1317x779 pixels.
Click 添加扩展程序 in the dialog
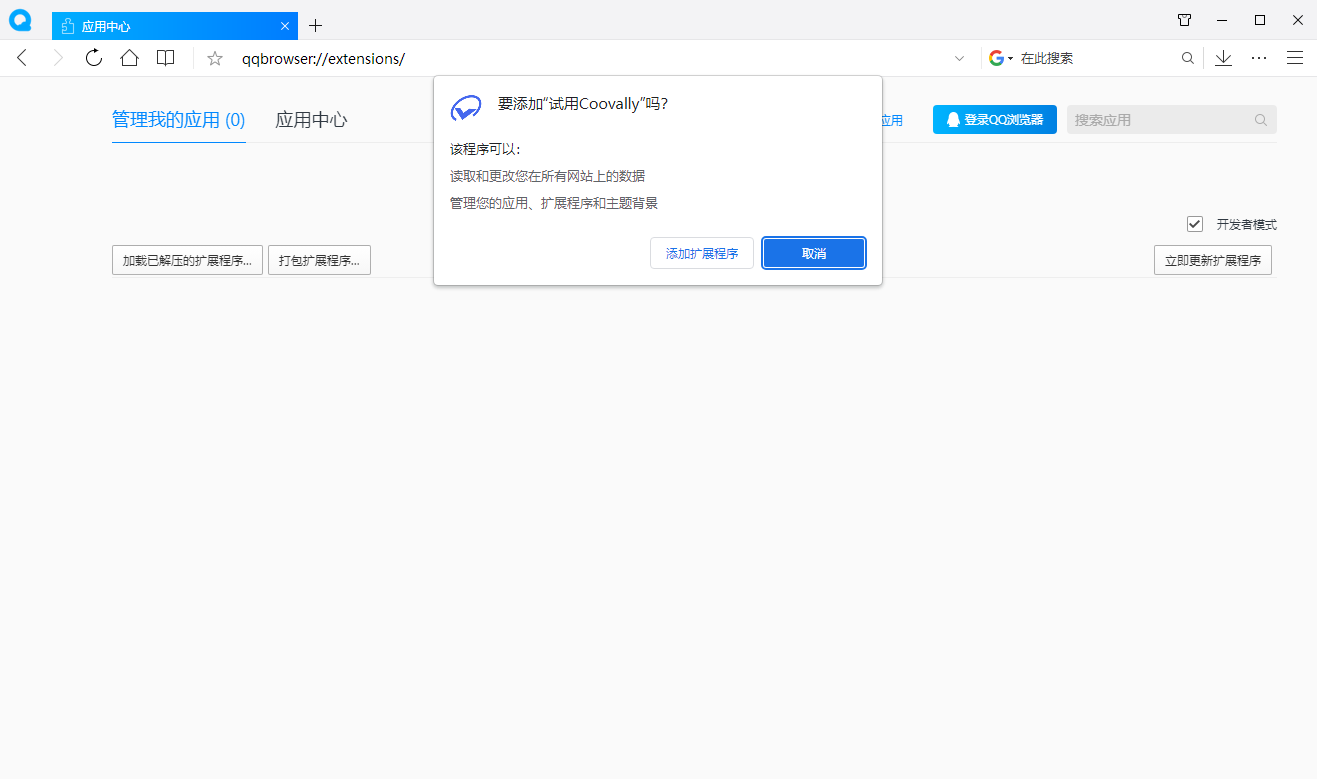(x=702, y=253)
